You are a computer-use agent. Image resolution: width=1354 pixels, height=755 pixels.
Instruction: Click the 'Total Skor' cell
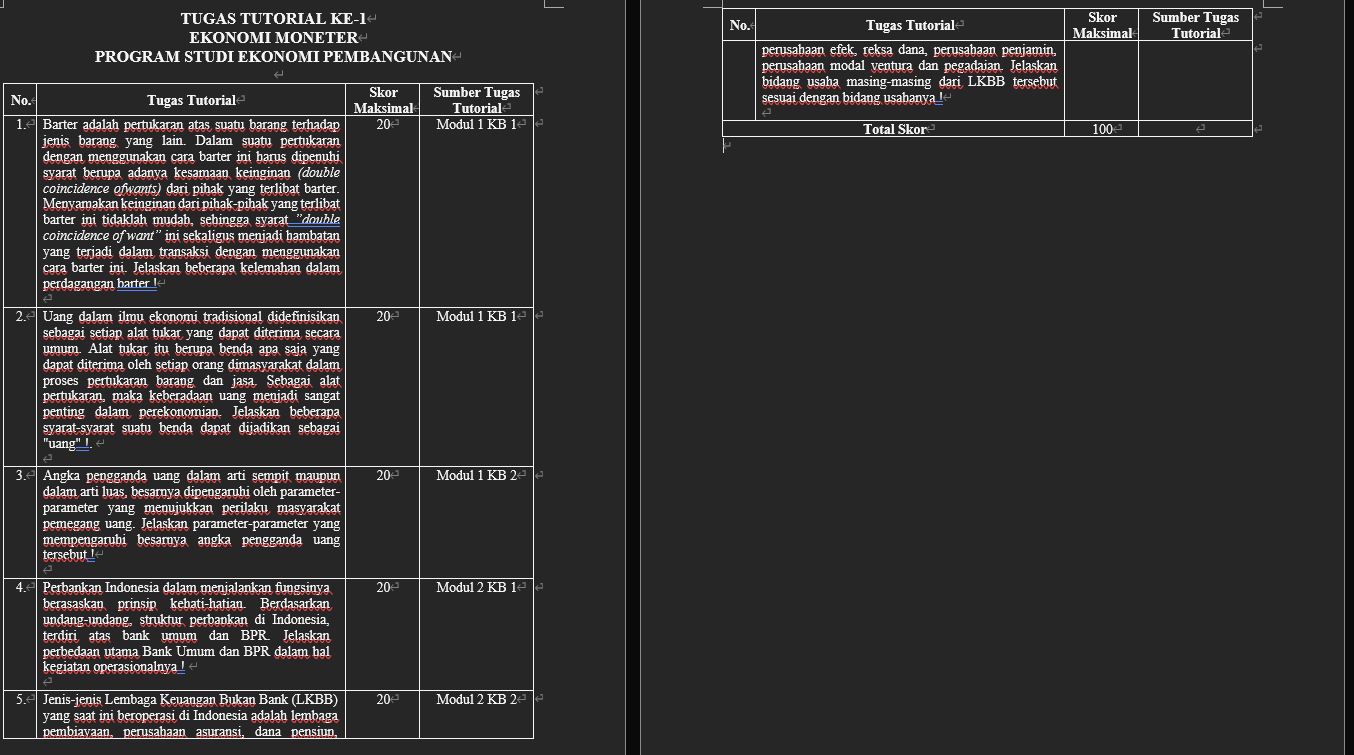(x=894, y=129)
